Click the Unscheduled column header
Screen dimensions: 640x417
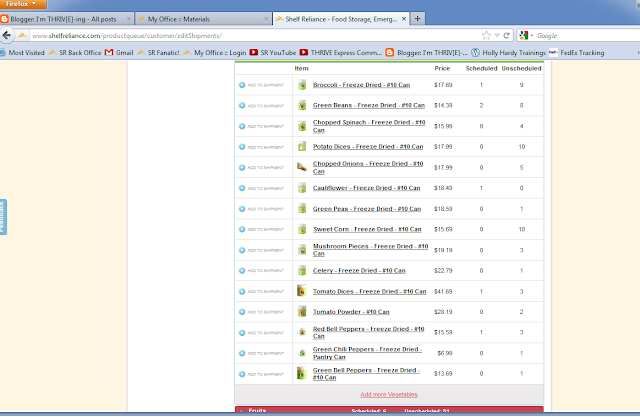(x=521, y=68)
